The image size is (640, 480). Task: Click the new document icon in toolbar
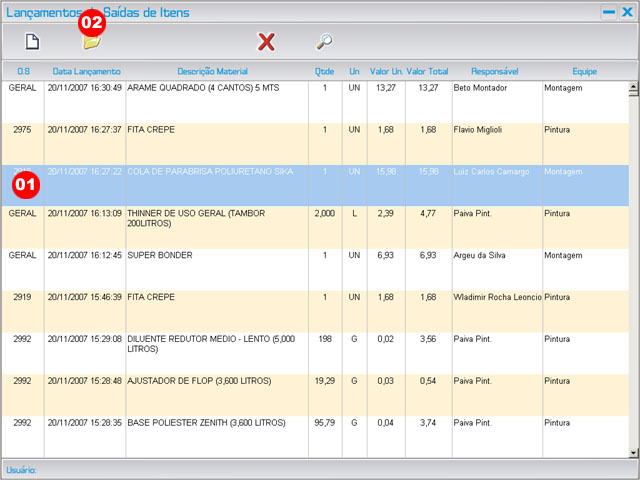click(32, 42)
